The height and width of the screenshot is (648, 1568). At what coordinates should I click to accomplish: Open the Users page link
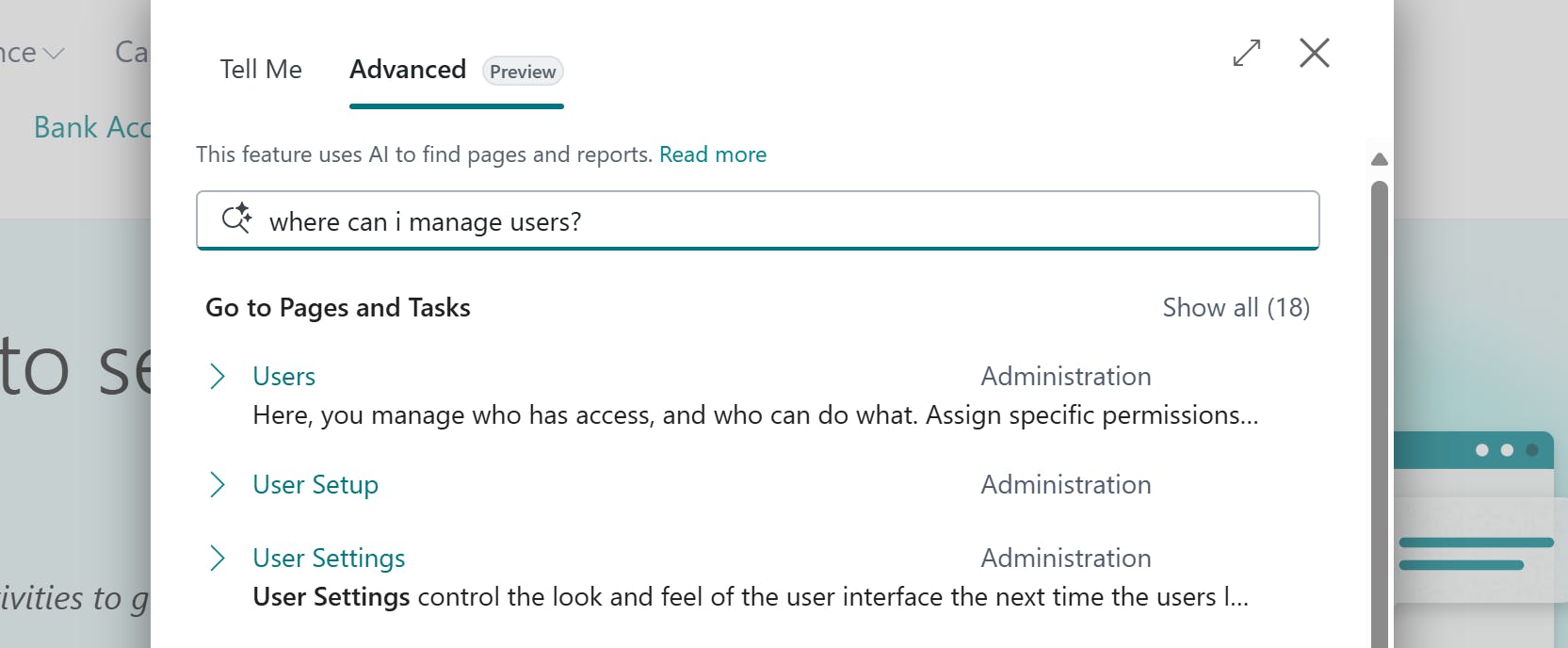(283, 377)
